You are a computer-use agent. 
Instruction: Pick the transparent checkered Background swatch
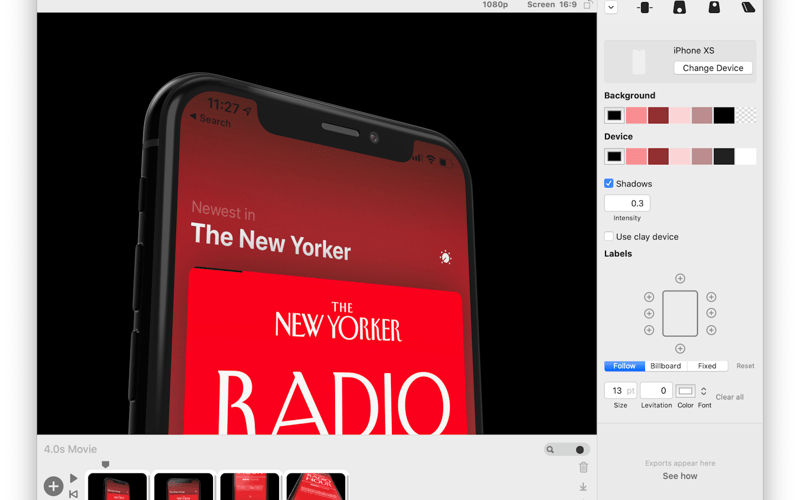(746, 115)
